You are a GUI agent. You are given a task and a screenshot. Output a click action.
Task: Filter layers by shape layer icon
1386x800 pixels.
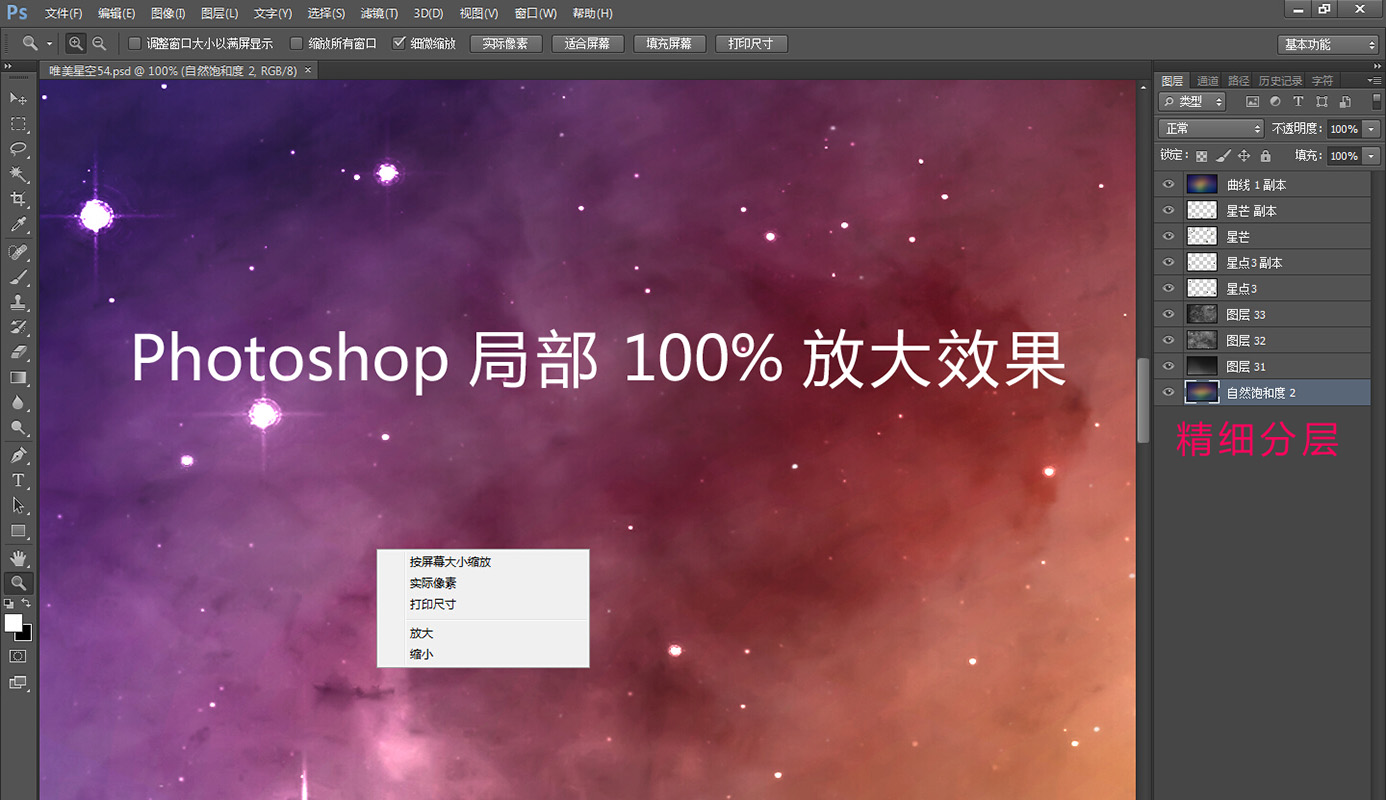click(x=1322, y=102)
